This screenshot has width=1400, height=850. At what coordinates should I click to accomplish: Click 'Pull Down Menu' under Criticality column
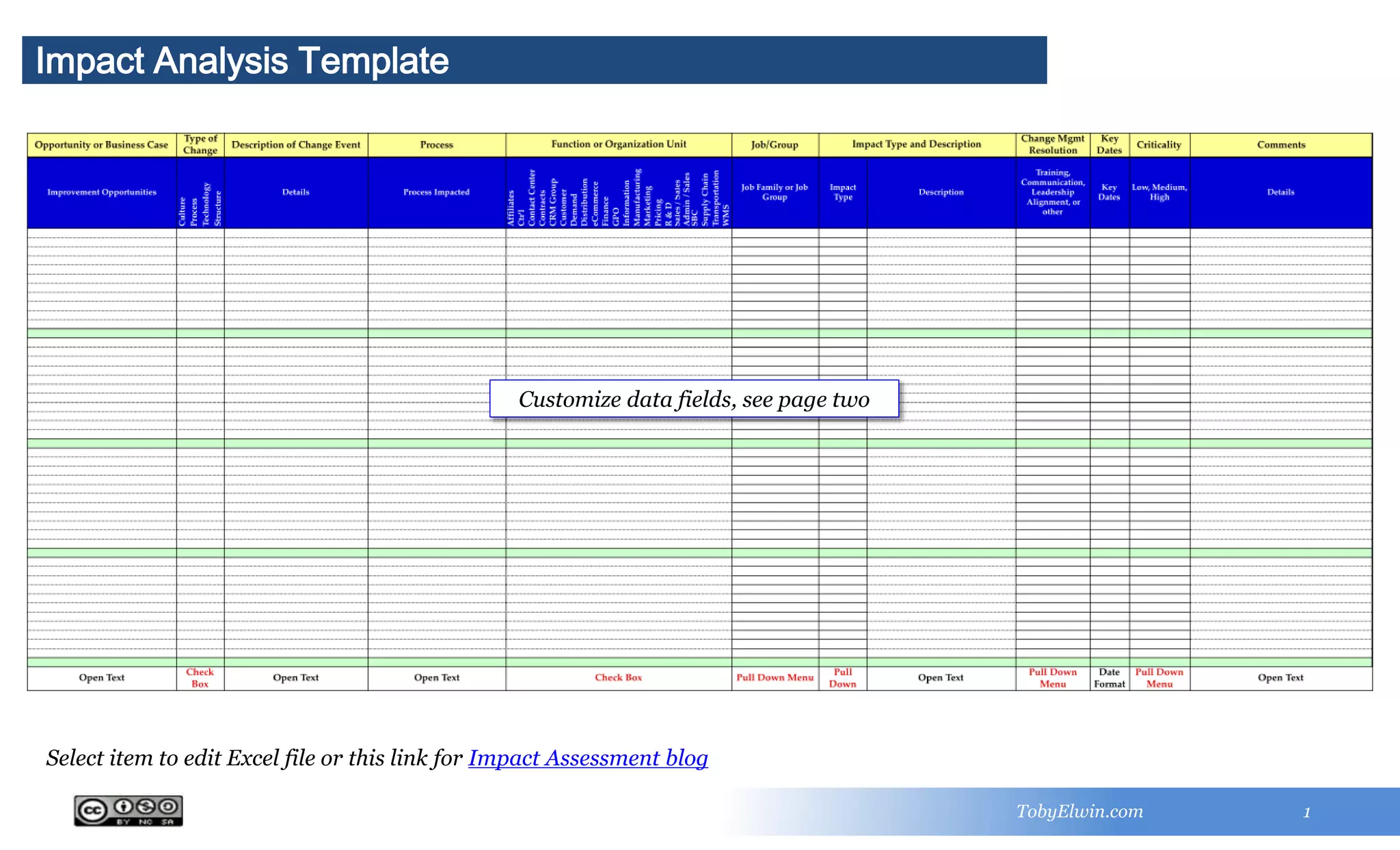click(x=1159, y=678)
